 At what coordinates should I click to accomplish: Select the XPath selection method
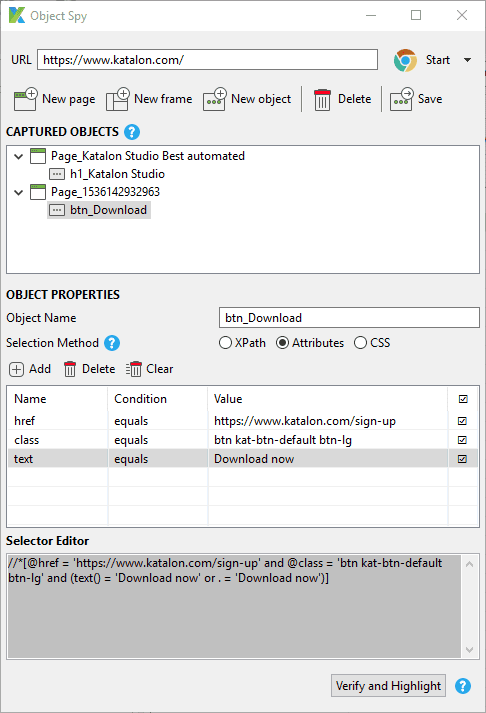pos(225,342)
